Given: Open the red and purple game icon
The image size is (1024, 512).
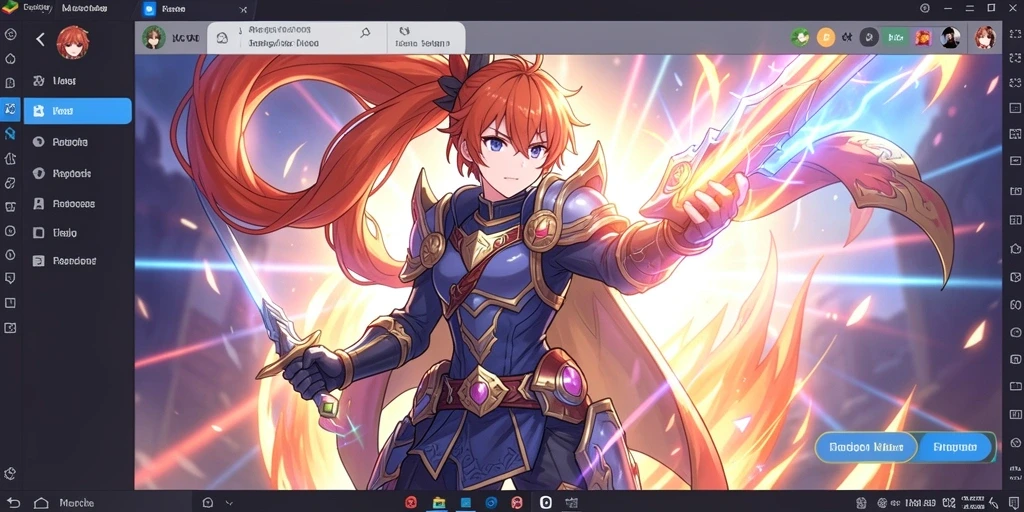Looking at the screenshot, I should coord(923,38).
